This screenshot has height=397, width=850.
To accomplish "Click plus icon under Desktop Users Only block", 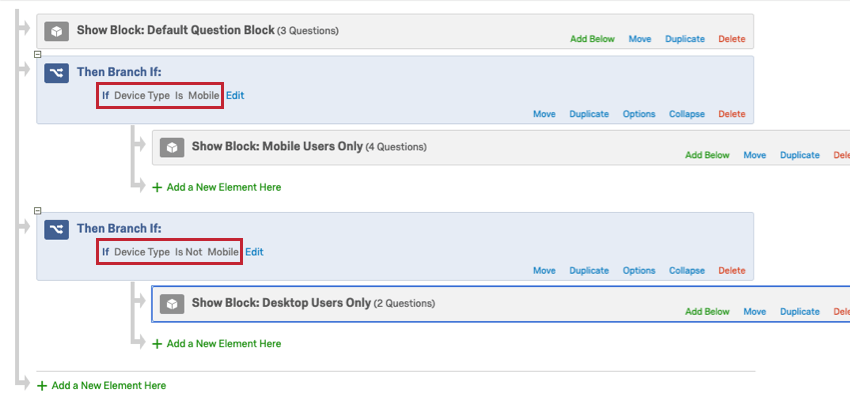I will 157,344.
